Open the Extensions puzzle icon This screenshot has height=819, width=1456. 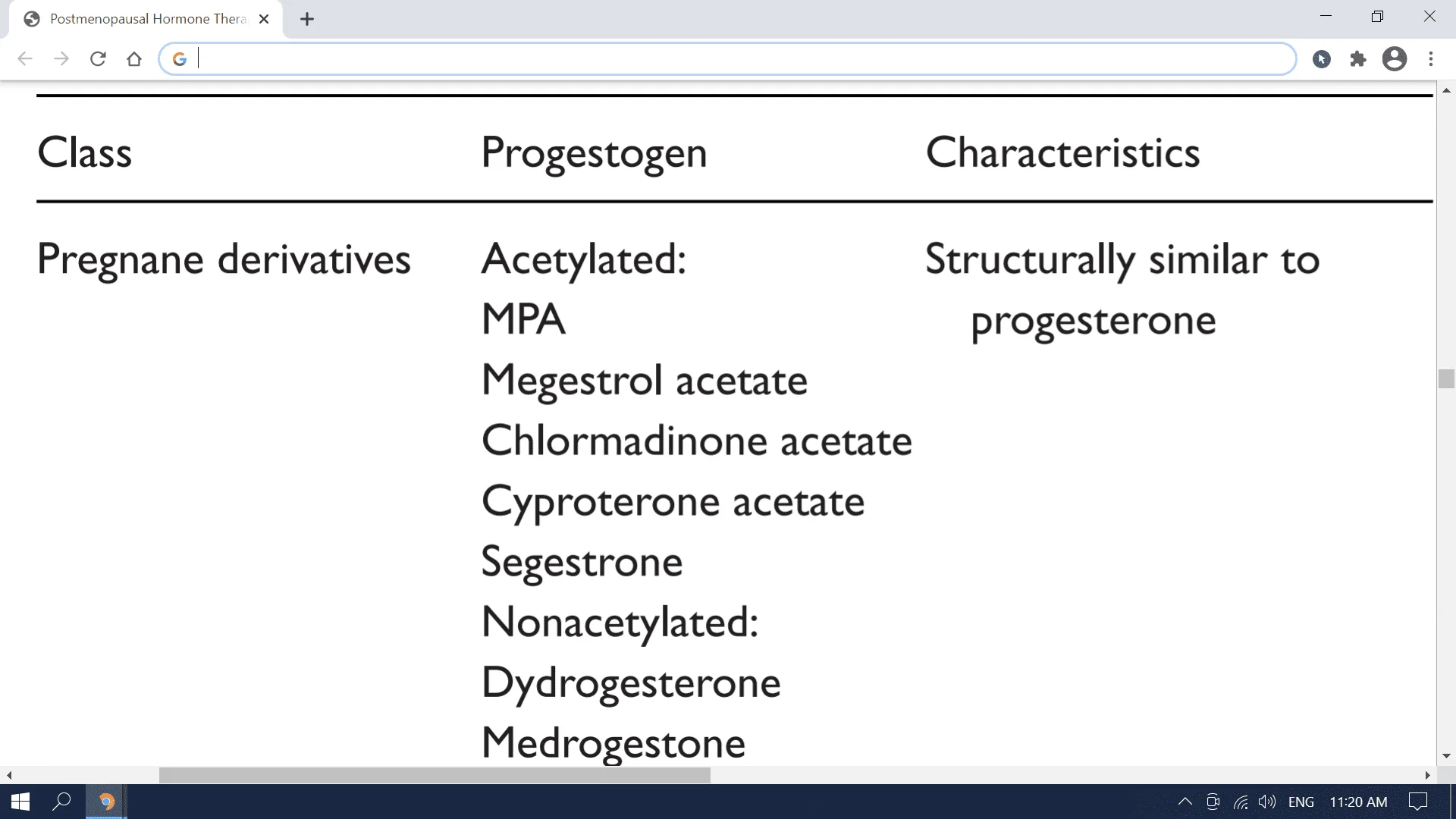tap(1358, 58)
